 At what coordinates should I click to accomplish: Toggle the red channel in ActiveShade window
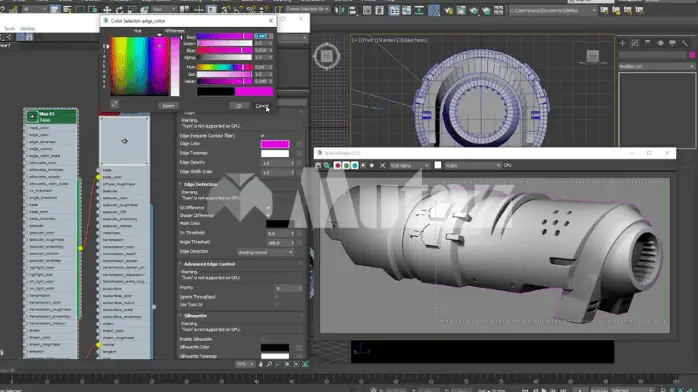coord(337,166)
